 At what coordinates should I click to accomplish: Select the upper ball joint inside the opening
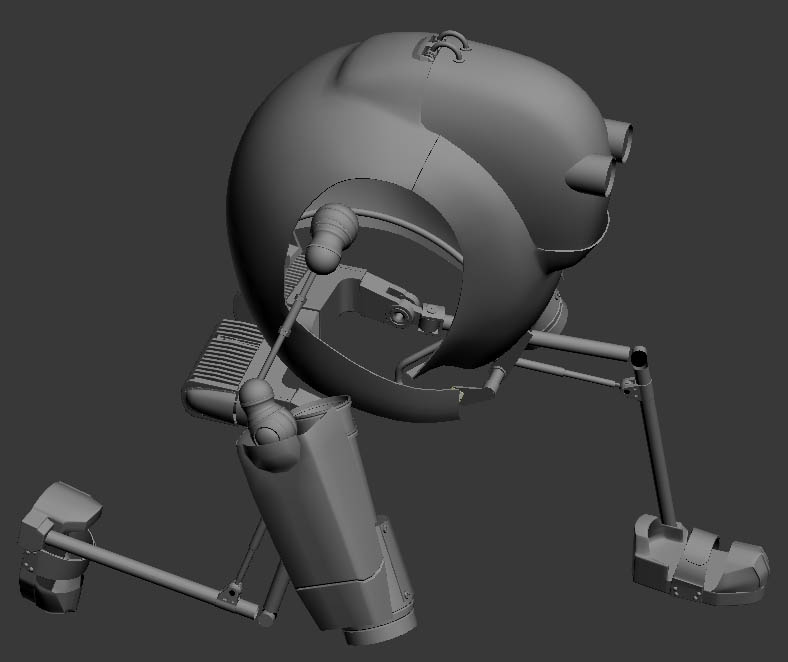coord(331,238)
